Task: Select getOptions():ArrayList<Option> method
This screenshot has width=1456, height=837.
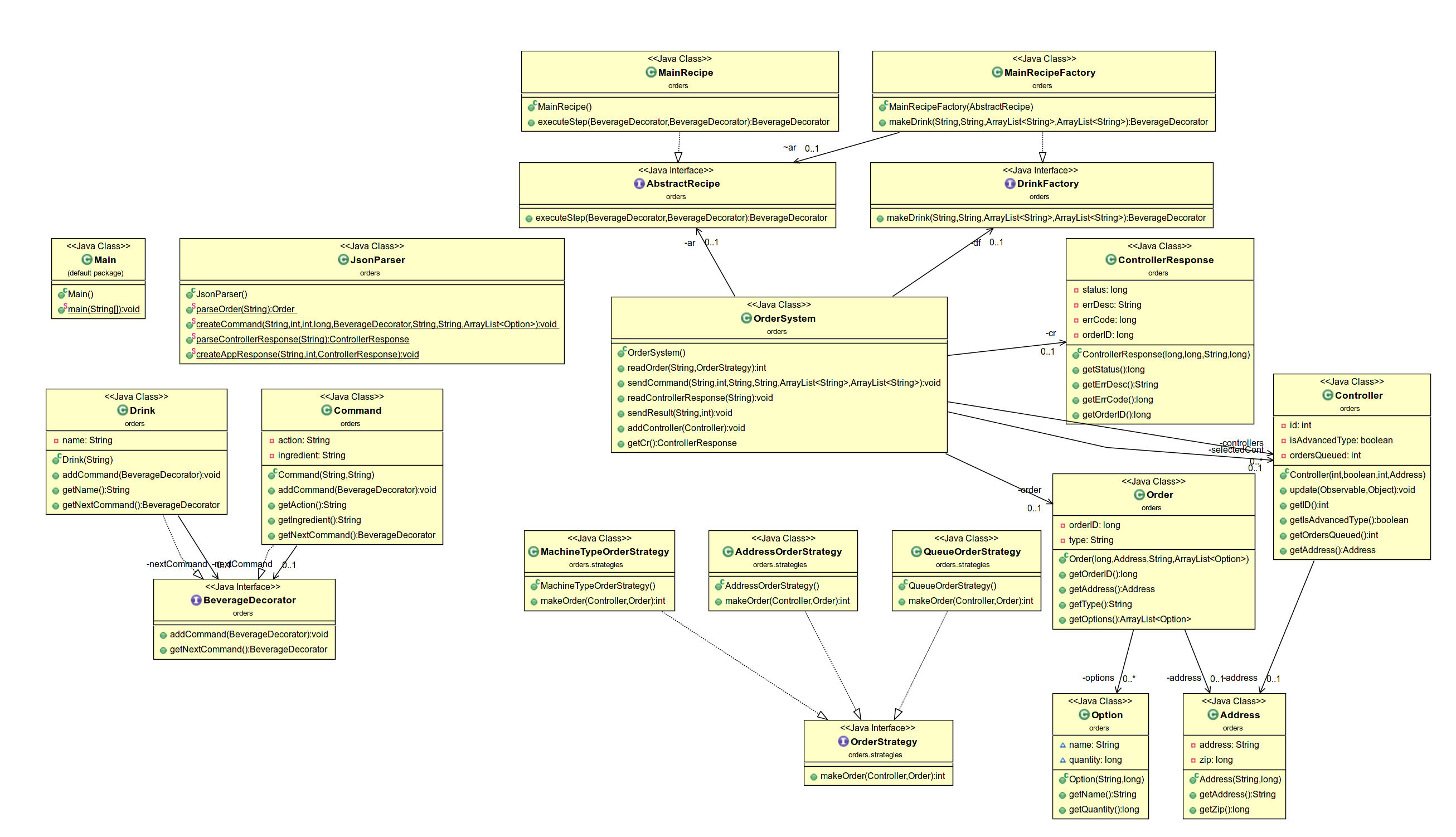Action: (x=1130, y=619)
